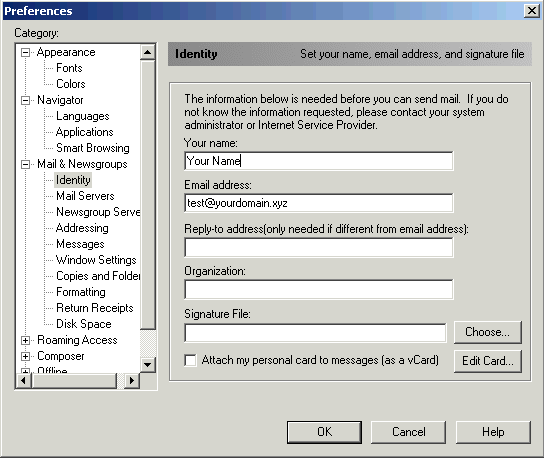Viewport: 544px width, 458px height.
Task: Click in the Signature File field
Action: click(315, 333)
